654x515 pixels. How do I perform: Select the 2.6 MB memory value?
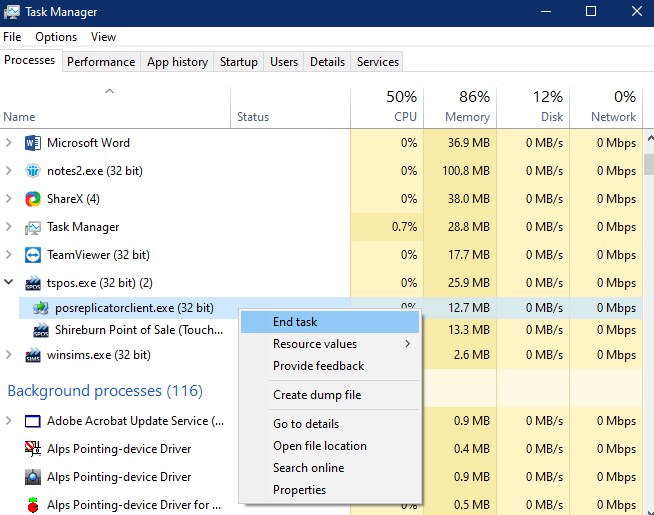471,355
